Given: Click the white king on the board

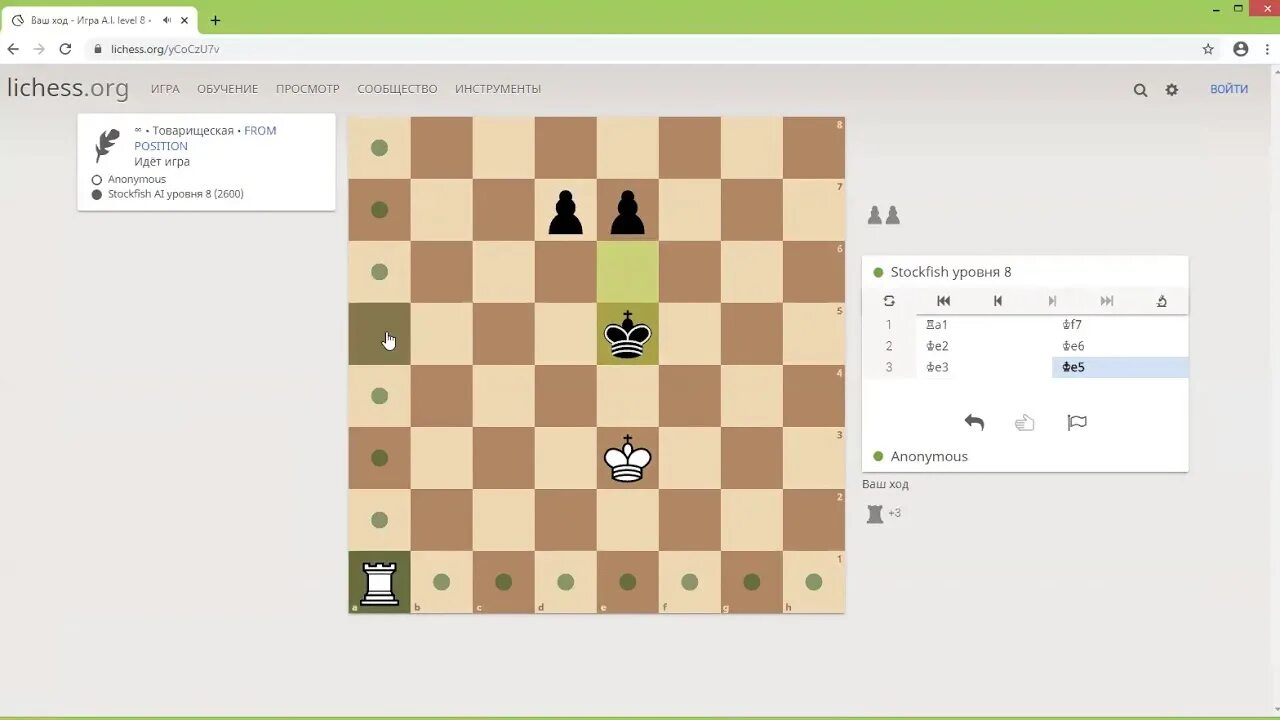Looking at the screenshot, I should coord(627,459).
